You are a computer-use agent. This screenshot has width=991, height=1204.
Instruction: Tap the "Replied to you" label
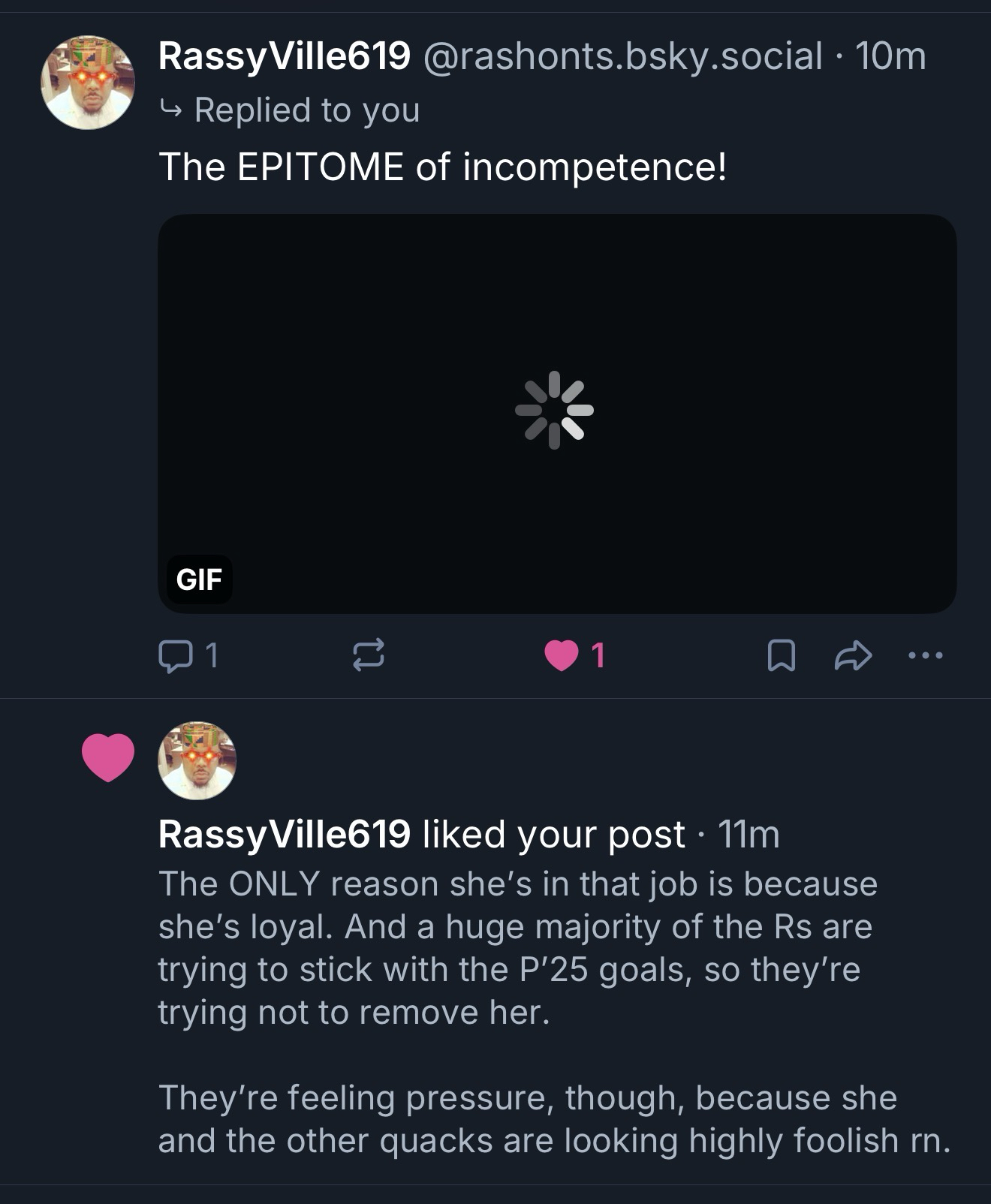tap(306, 110)
